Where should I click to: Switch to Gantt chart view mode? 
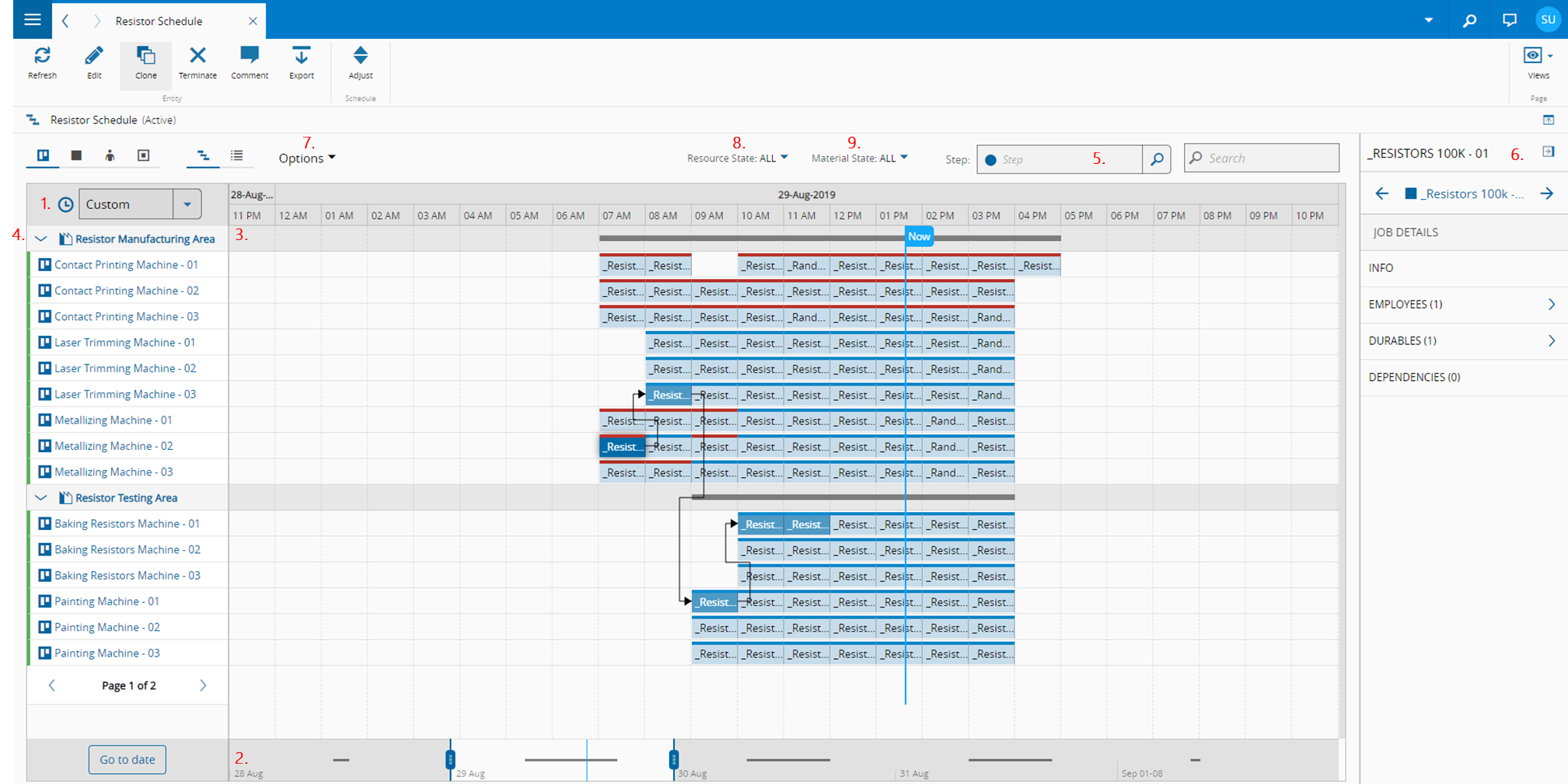203,156
